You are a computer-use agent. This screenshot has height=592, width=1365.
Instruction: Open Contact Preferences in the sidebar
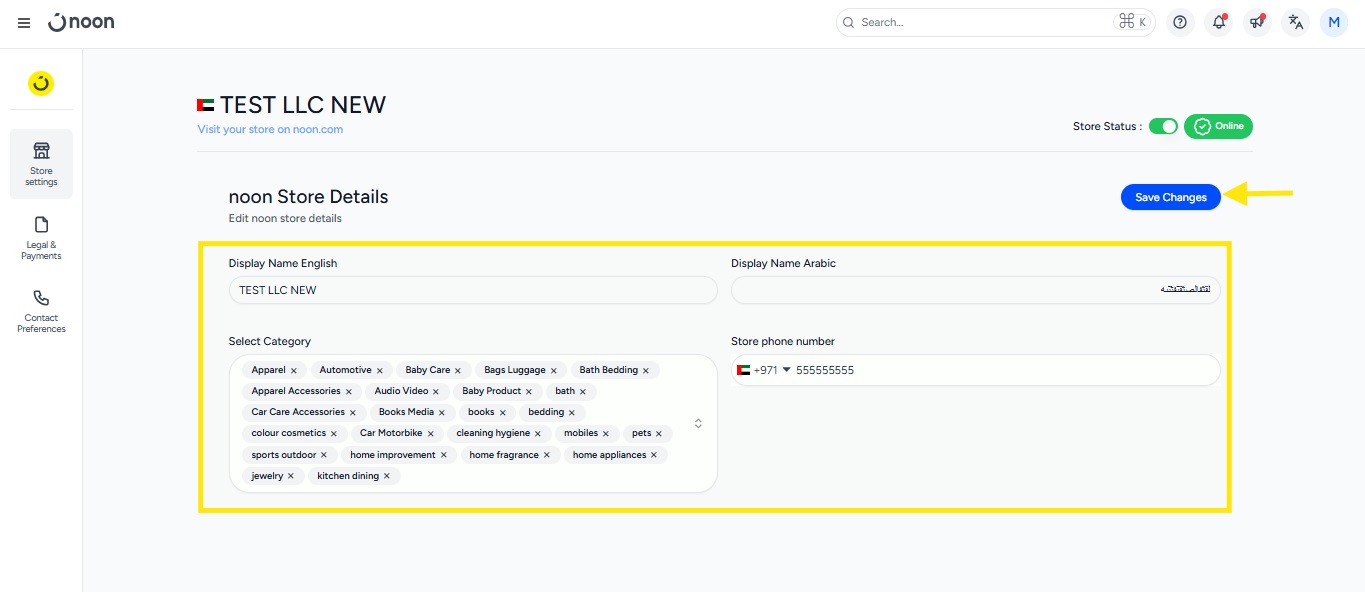click(x=41, y=310)
